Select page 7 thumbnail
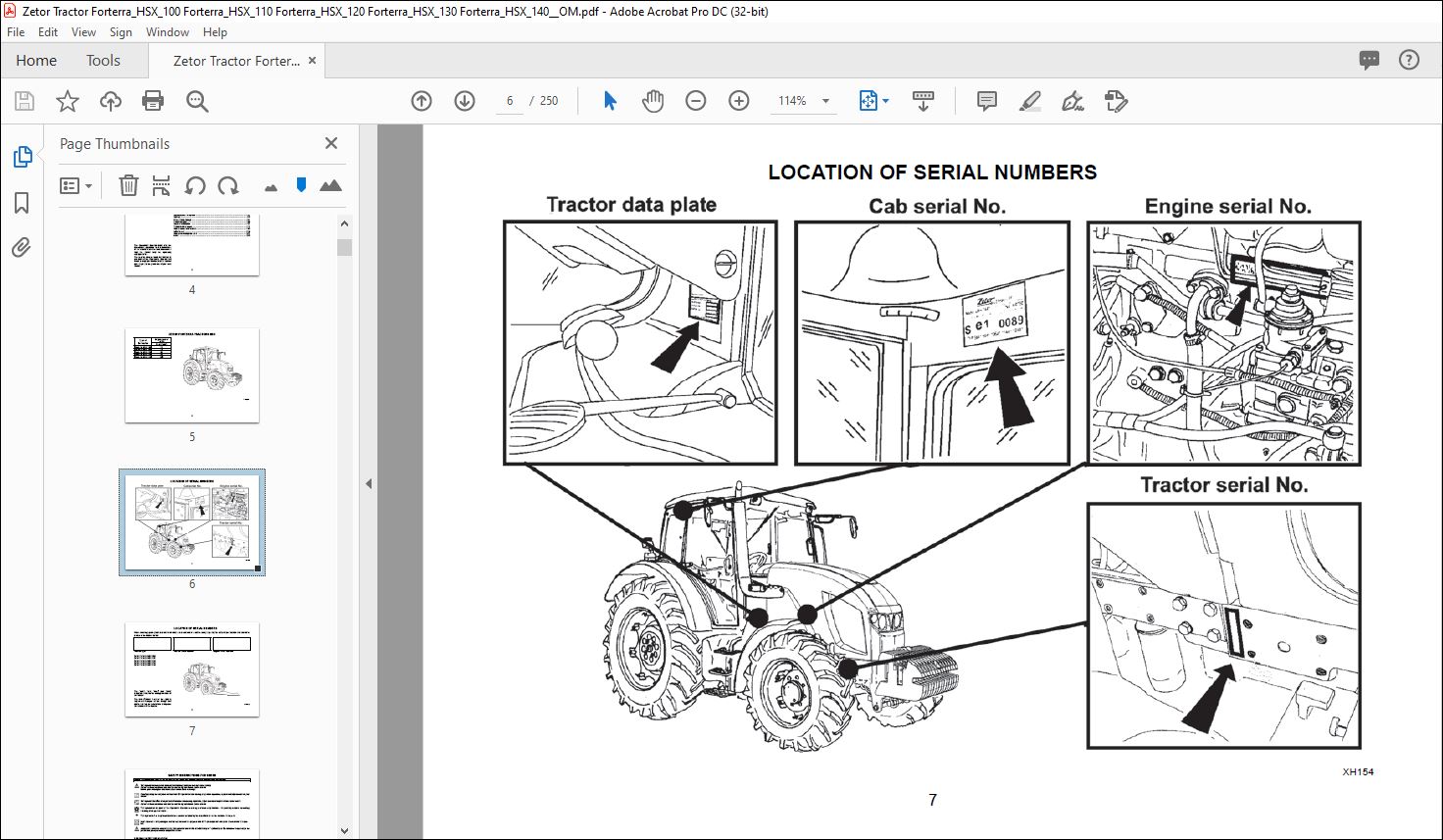The image size is (1443, 840). pyautogui.click(x=192, y=669)
